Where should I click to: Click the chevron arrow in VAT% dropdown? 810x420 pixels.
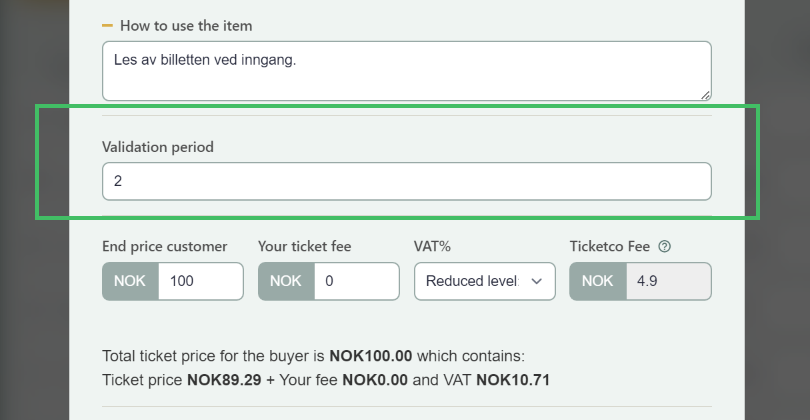pyautogui.click(x=537, y=281)
